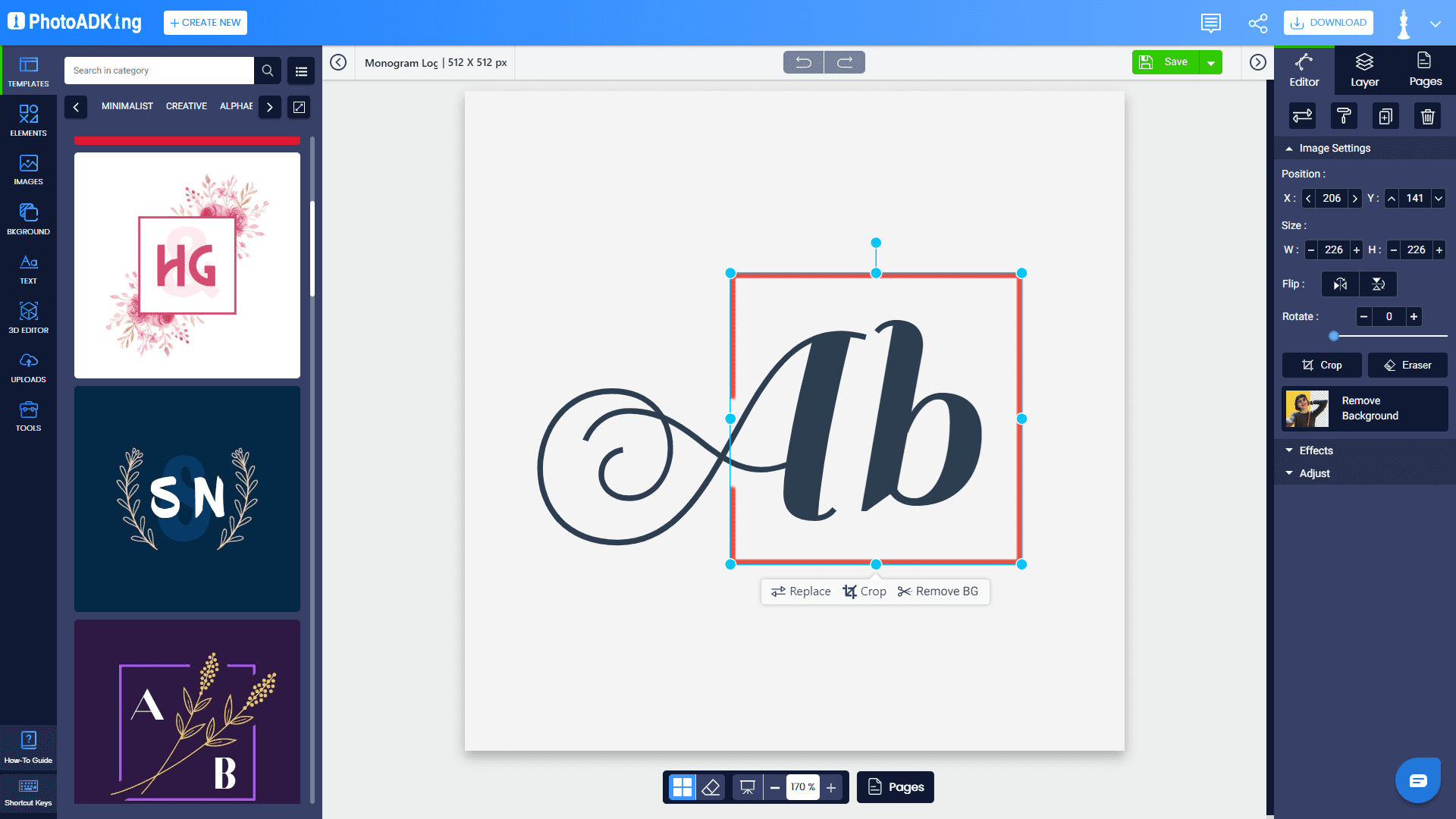
Task: Open the user account dropdown
Action: tap(1435, 24)
